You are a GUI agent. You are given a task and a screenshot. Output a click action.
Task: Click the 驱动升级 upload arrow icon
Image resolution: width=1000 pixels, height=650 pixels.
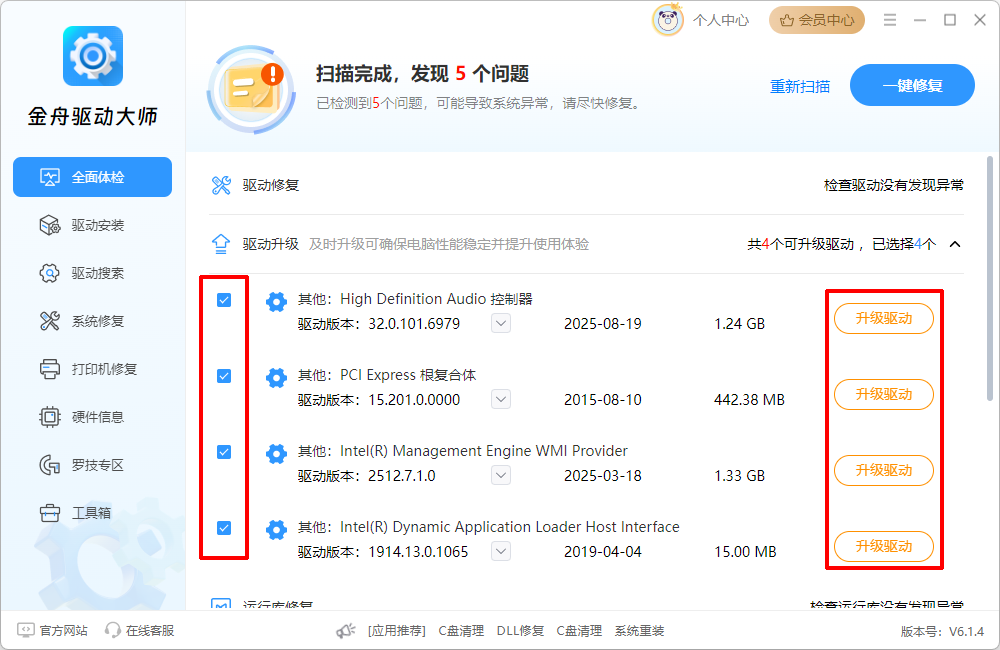[221, 244]
